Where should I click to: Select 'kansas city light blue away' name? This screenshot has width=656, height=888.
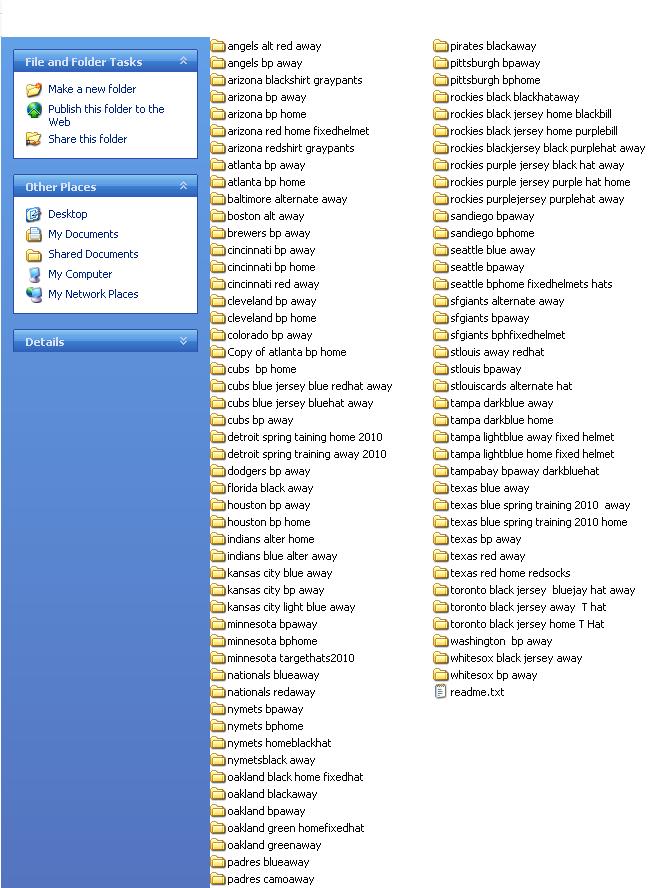tap(291, 607)
